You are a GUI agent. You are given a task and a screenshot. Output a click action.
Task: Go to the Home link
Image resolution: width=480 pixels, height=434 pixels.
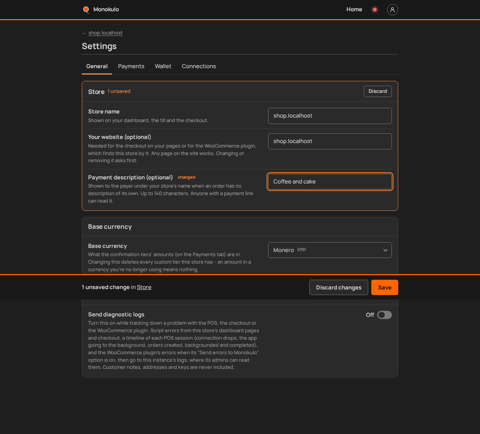[354, 9]
